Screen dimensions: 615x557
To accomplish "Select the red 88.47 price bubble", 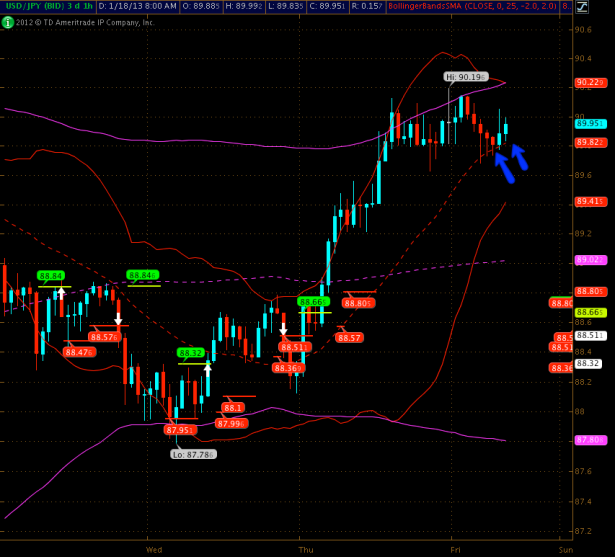I will 79,352.
